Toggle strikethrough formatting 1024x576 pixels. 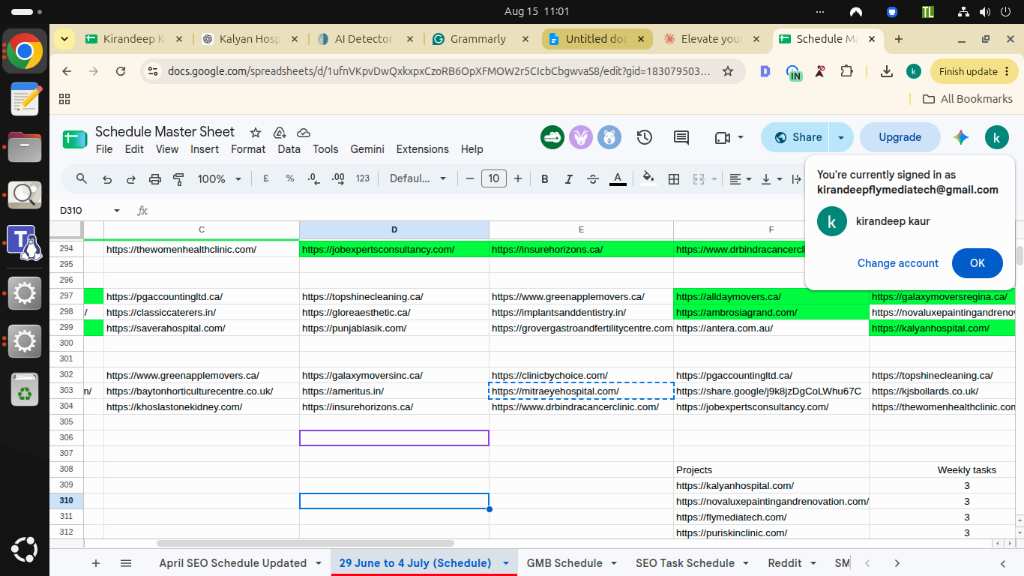coord(592,179)
